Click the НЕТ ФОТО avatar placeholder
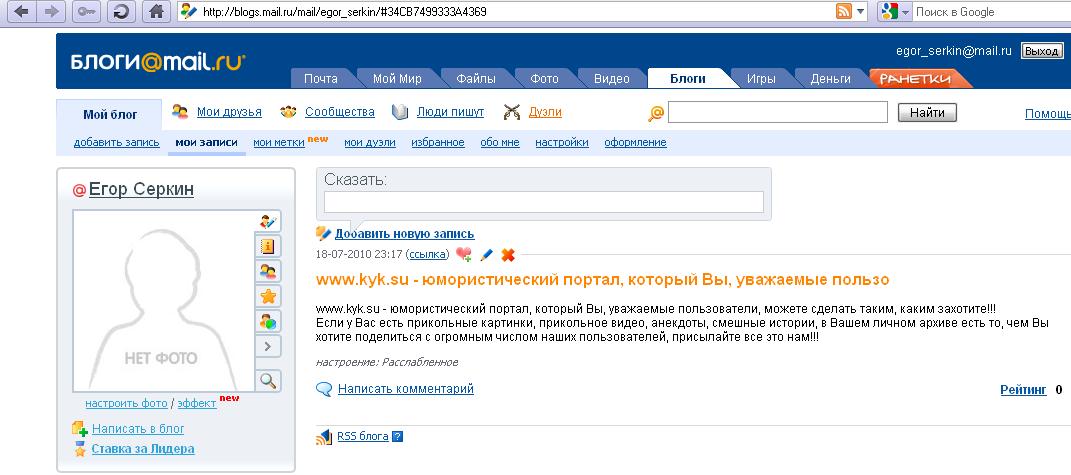This screenshot has width=1071, height=475. point(163,301)
